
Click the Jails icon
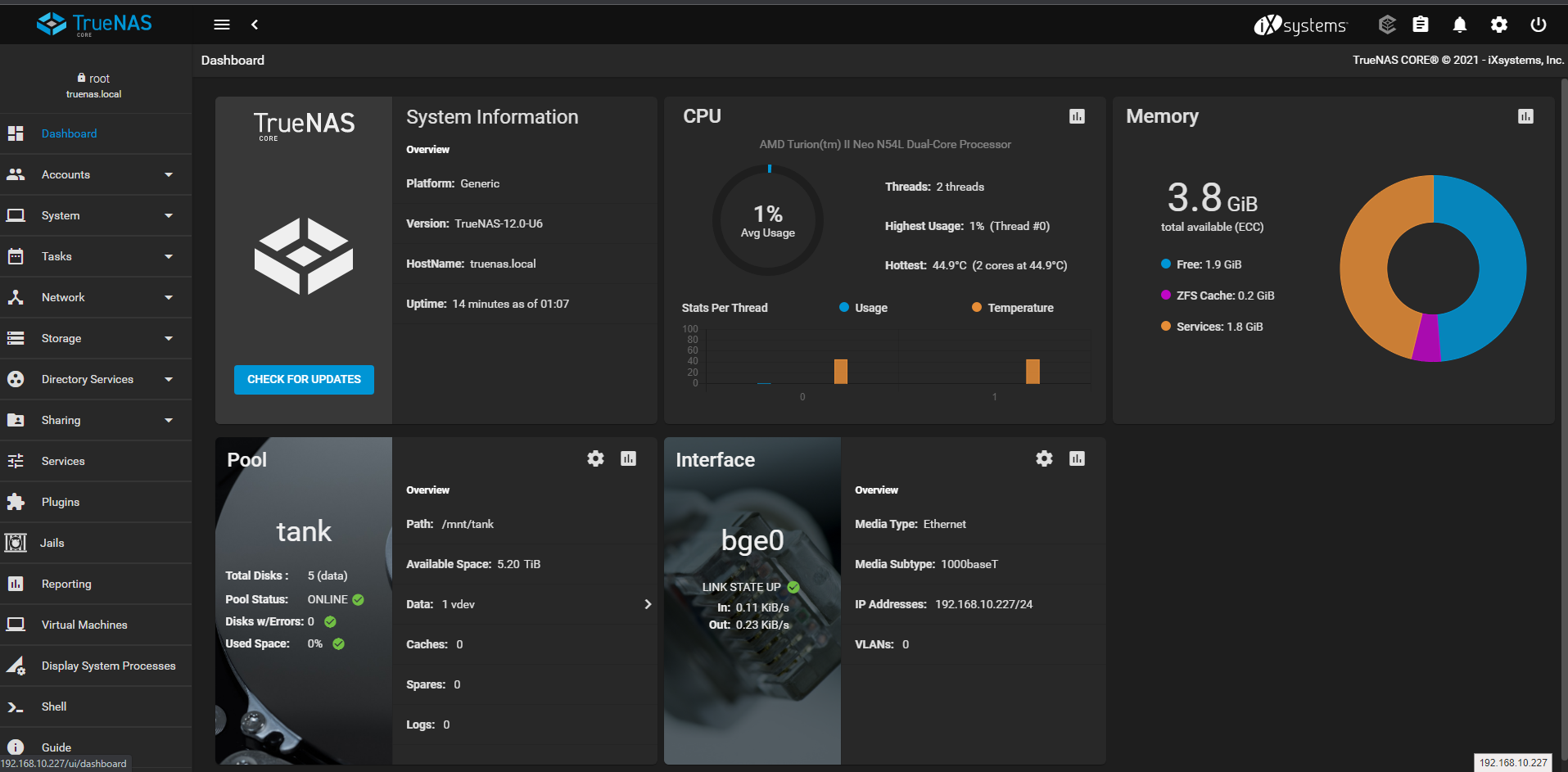(16, 543)
